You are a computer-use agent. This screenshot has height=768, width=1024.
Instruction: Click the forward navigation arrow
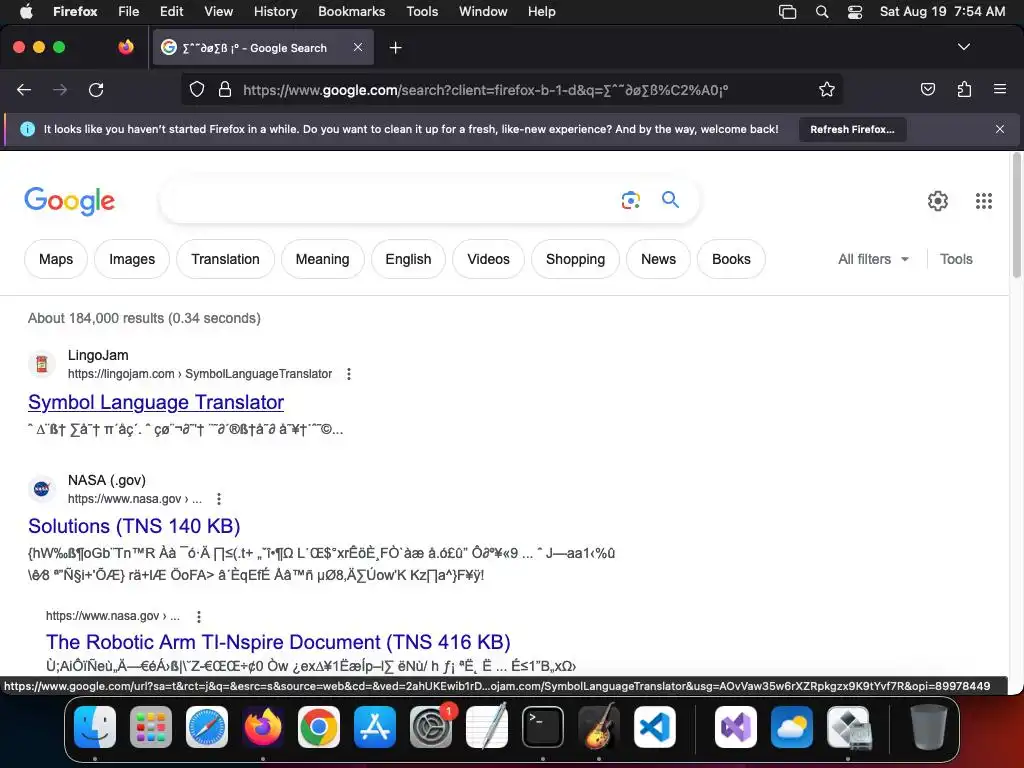(60, 89)
